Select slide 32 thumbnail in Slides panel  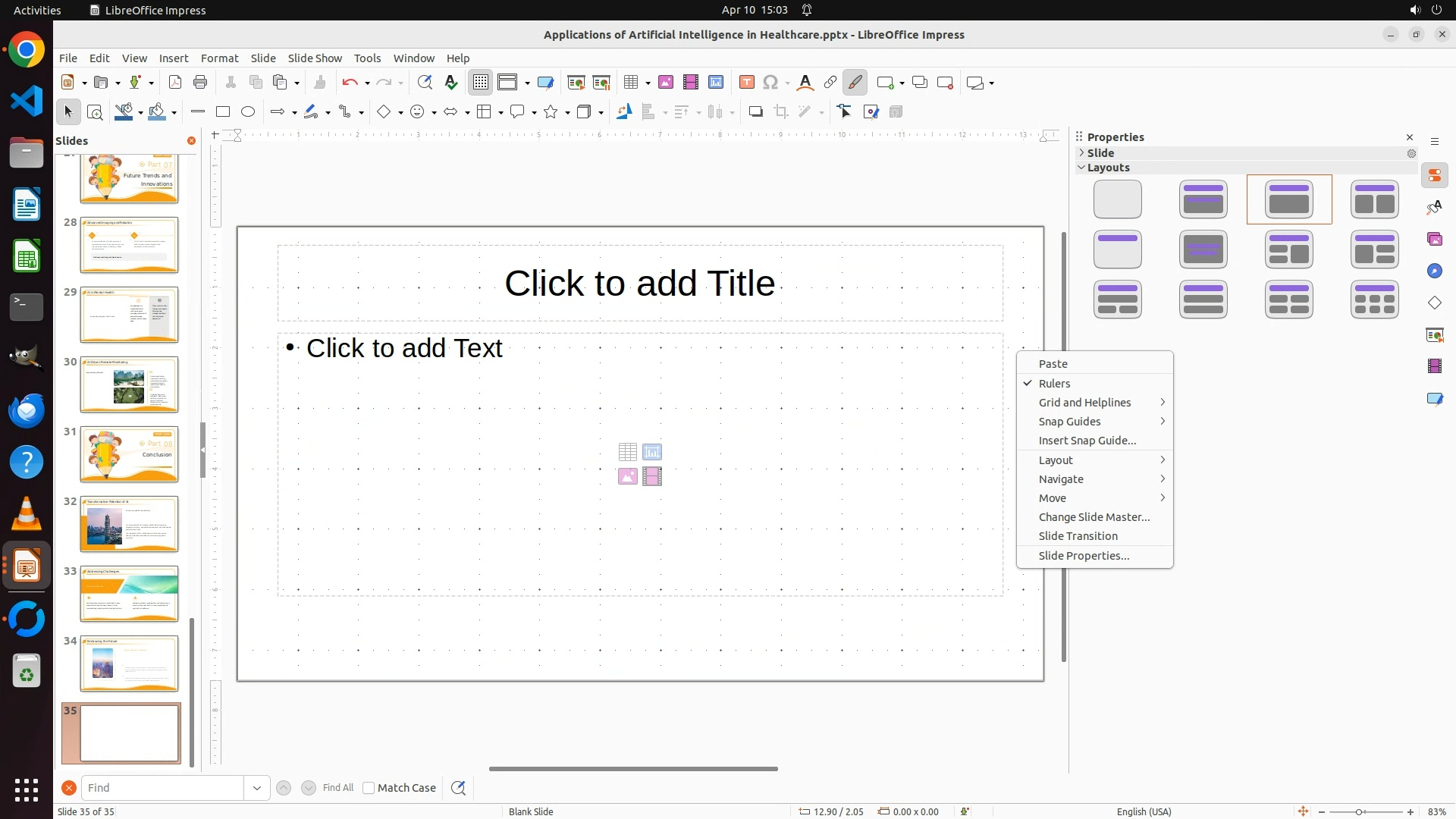pos(129,524)
